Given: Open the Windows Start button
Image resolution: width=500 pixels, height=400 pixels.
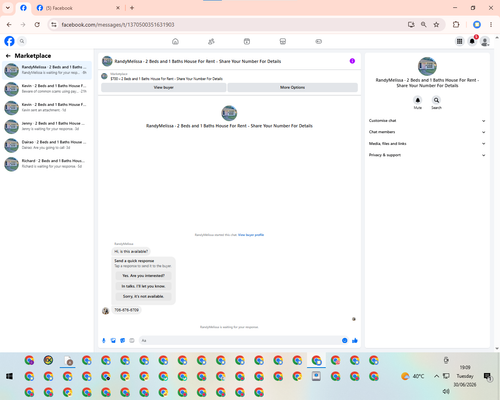Looking at the screenshot, I should [x=9, y=376].
